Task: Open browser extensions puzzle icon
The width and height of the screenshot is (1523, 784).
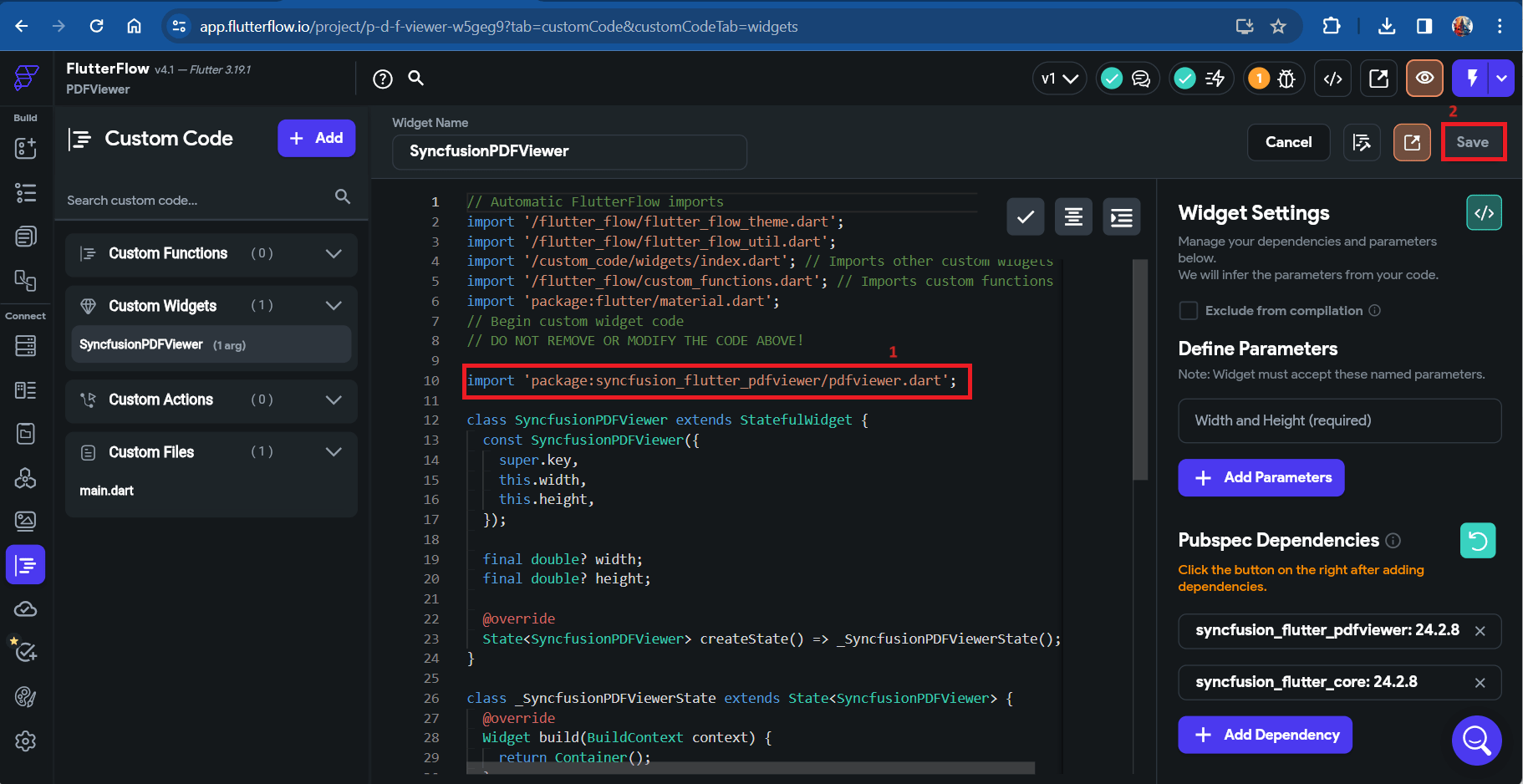Action: click(x=1332, y=26)
